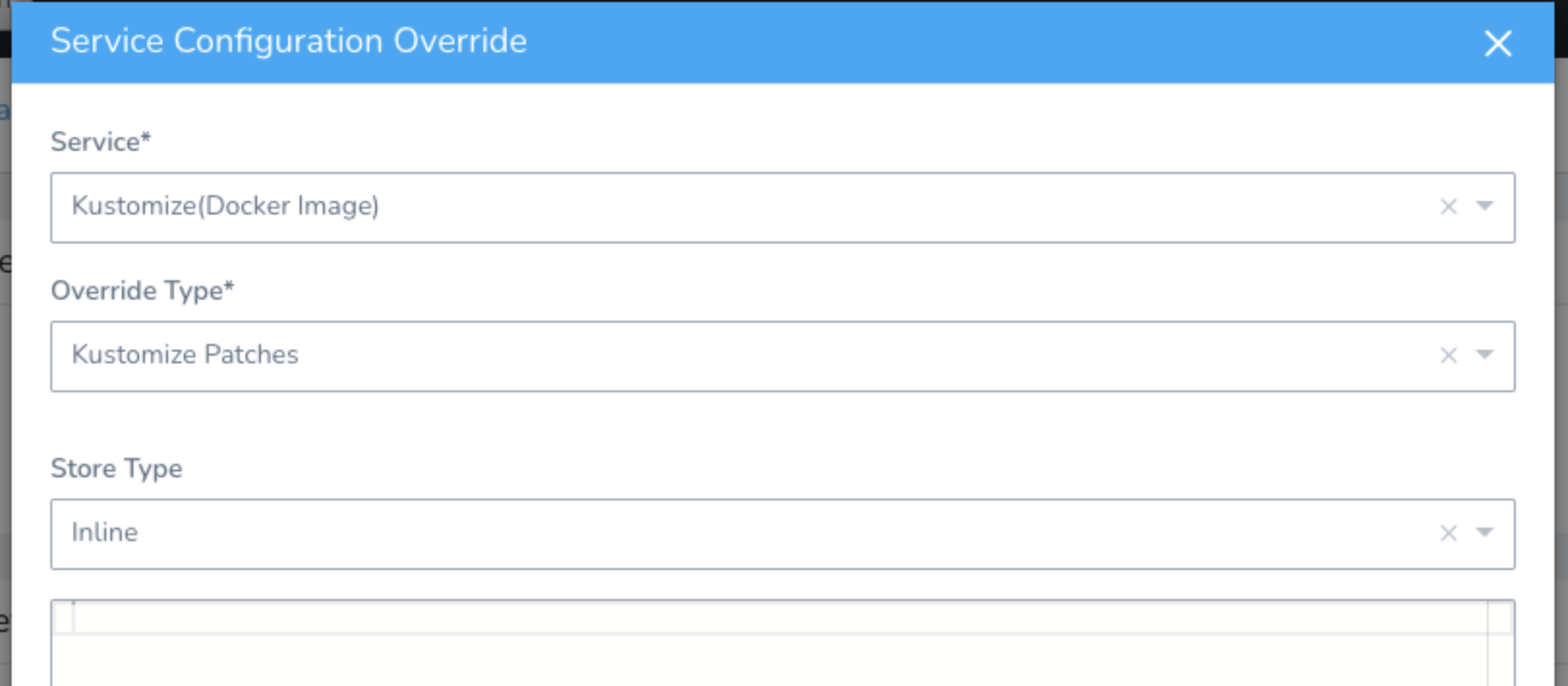Close the Service Configuration Override dialog
This screenshot has height=686, width=1568.
coord(1497,43)
